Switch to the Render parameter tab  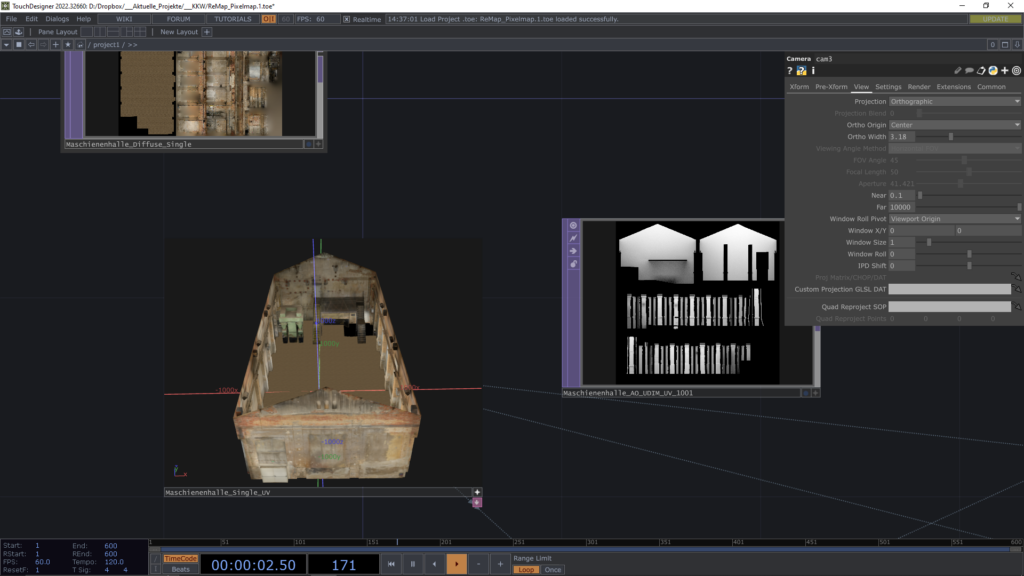pos(918,87)
